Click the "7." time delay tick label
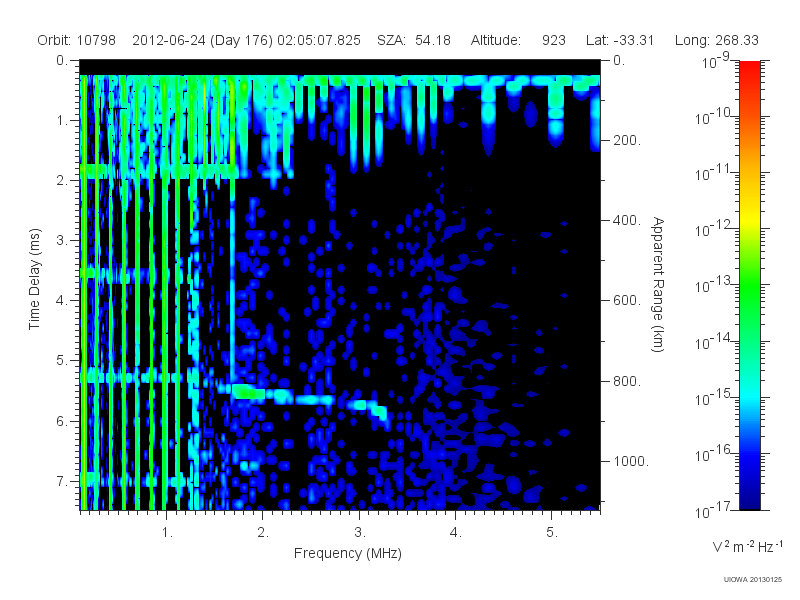Image resolution: width=800 pixels, height=600 pixels. coord(62,481)
